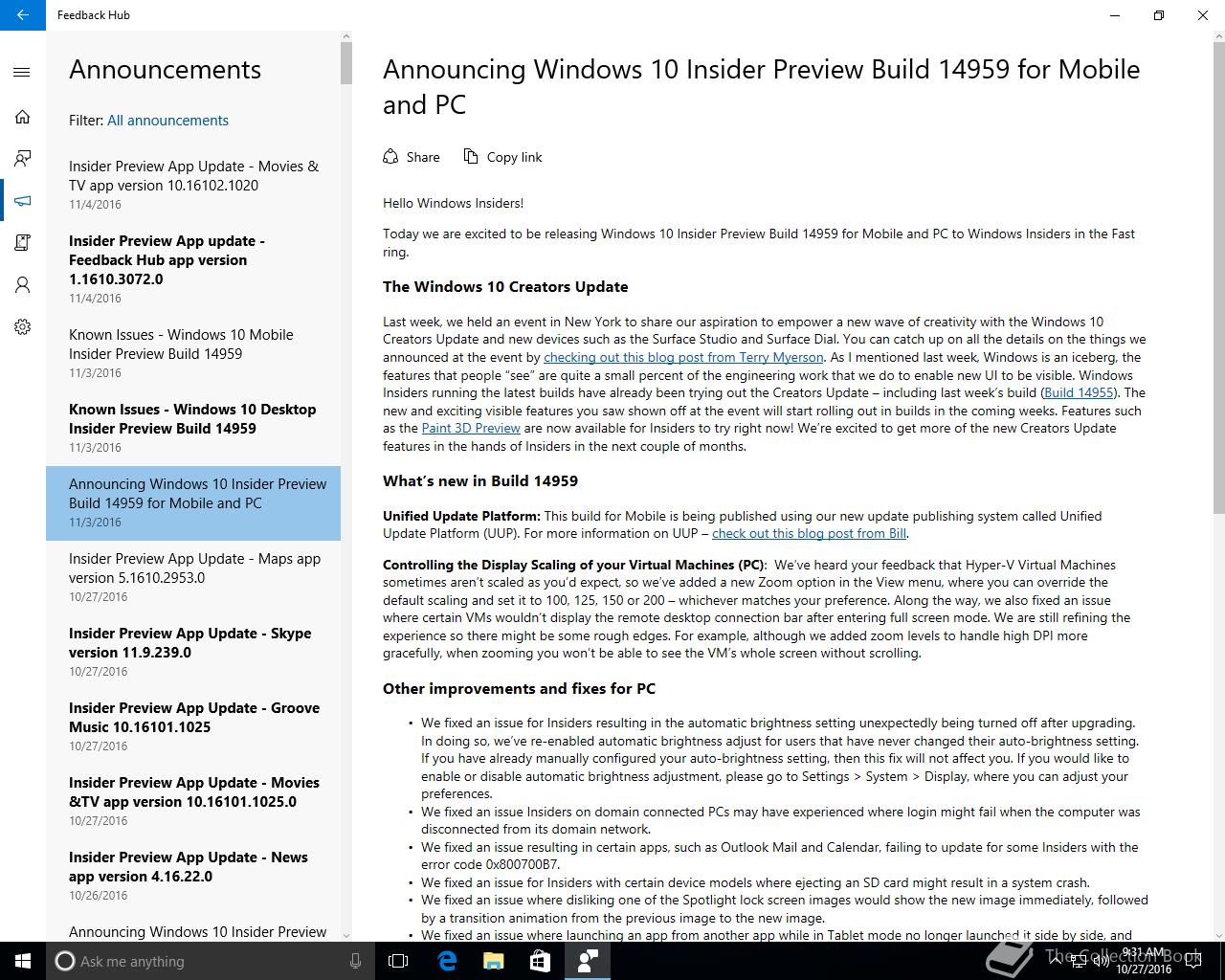Copy link to this announcement
The height and width of the screenshot is (980, 1225).
(503, 157)
